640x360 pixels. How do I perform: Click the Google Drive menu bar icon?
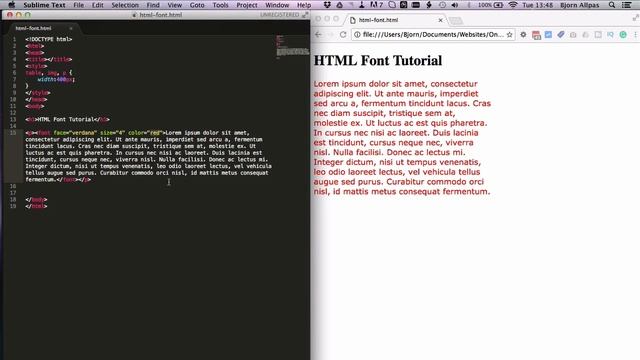point(339,5)
